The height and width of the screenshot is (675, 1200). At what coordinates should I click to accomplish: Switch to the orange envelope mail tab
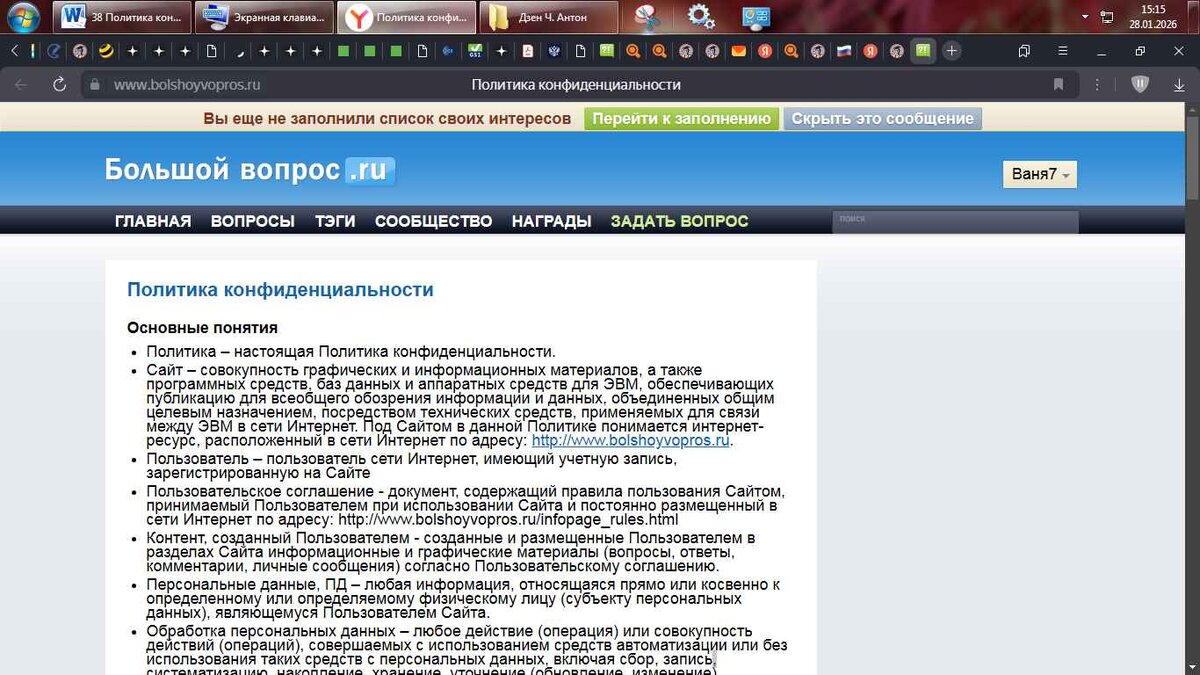(738, 51)
